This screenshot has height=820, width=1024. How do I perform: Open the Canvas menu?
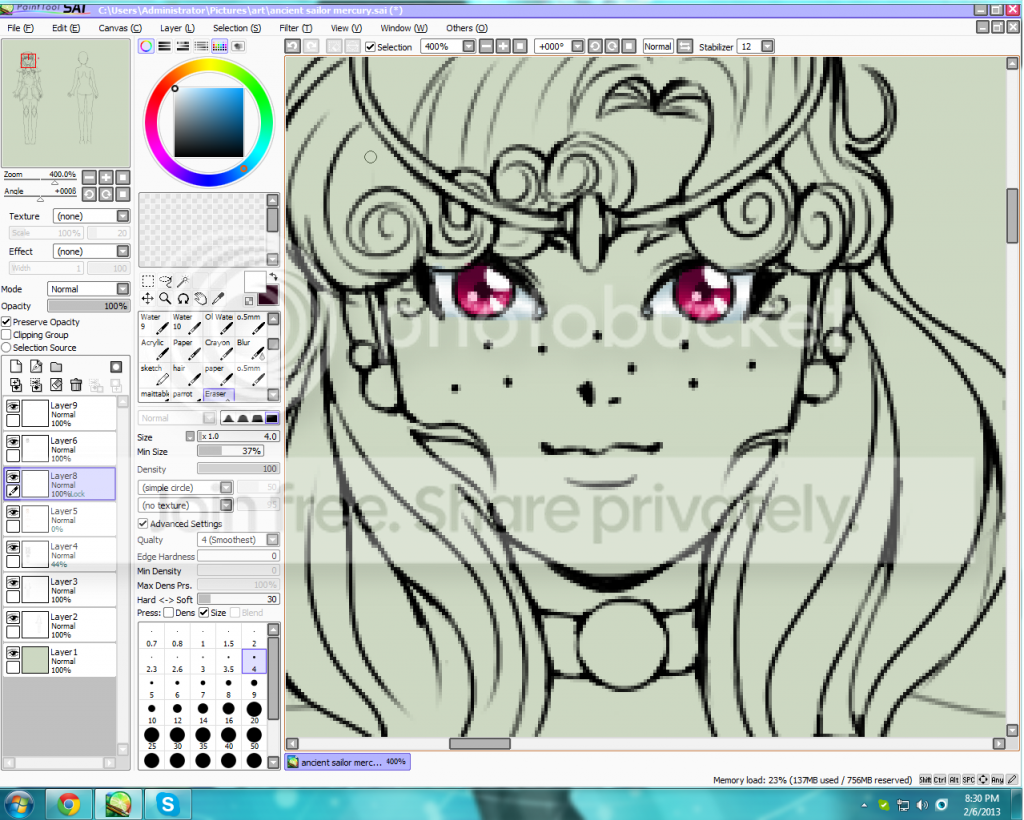coord(120,28)
